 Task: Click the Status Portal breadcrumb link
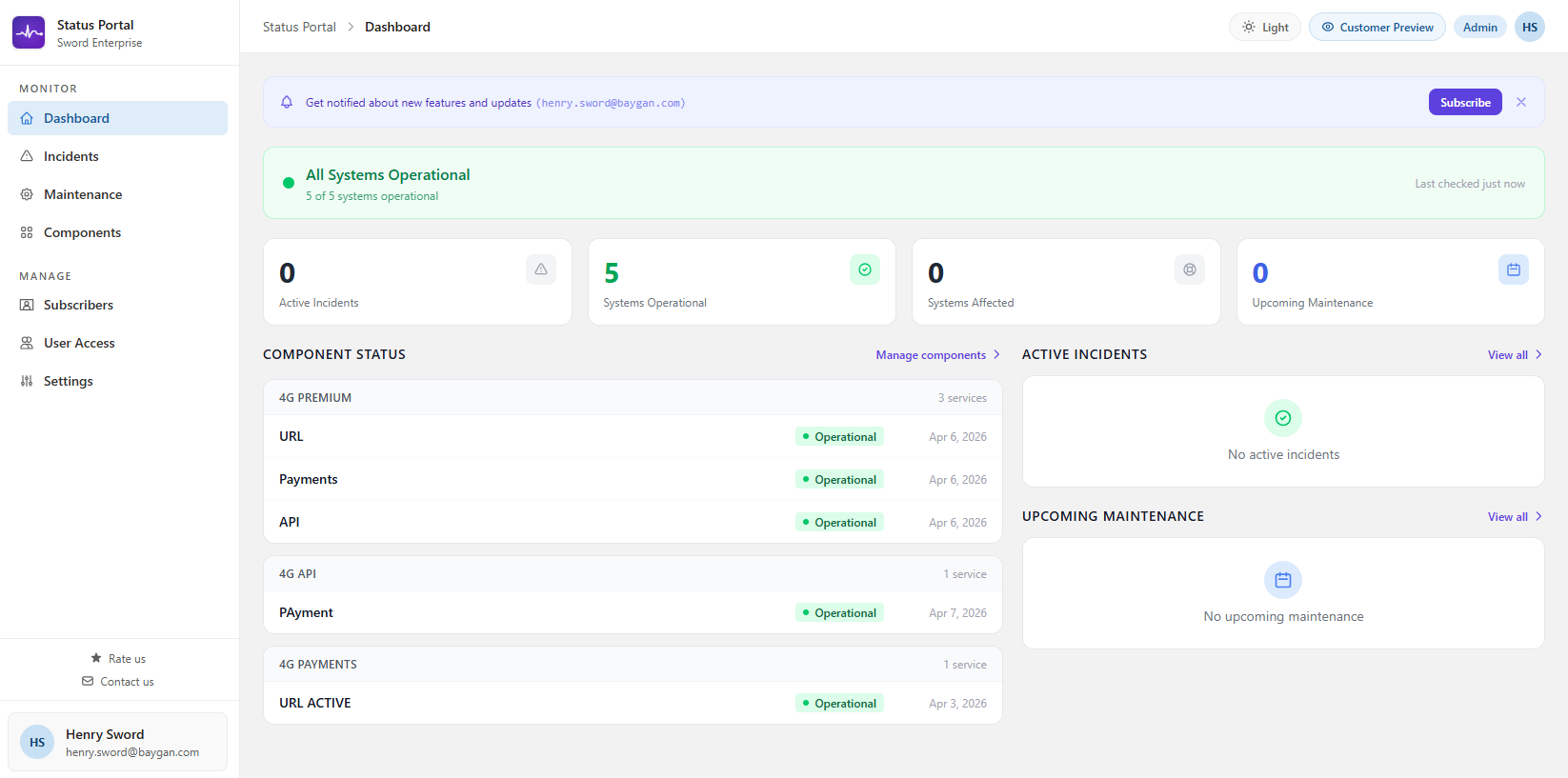point(299,27)
